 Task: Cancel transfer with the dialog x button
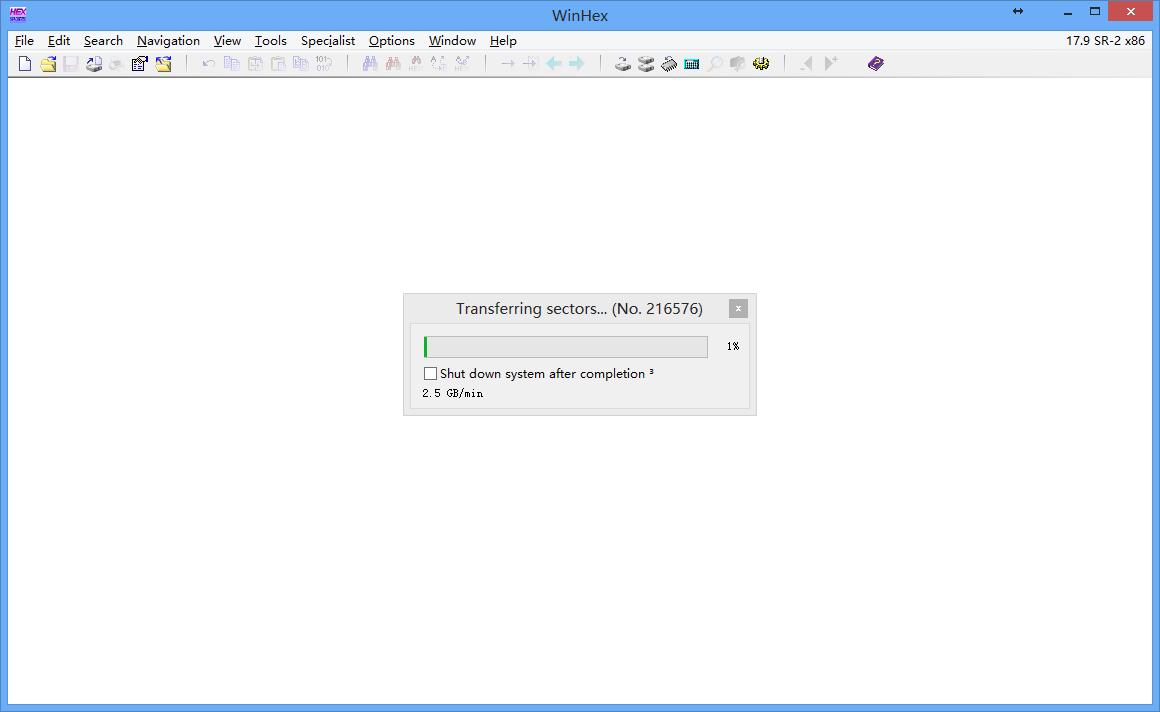pos(738,309)
